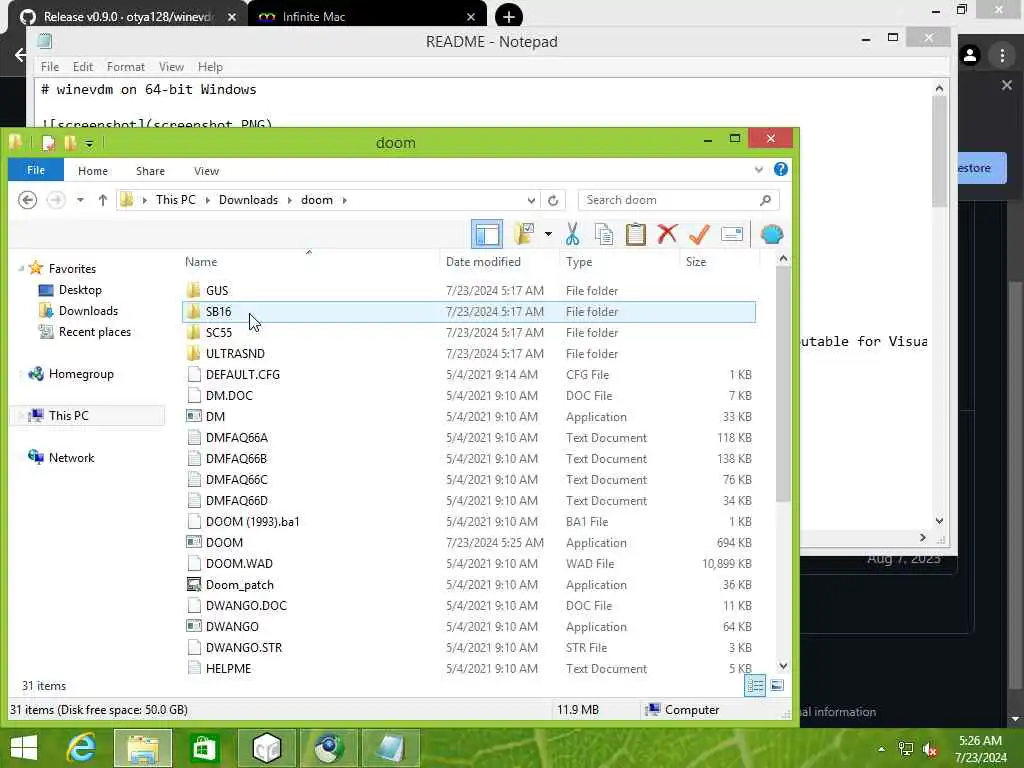This screenshot has width=1024, height=768.
Task: Sort by the Name column header
Action: coord(201,261)
